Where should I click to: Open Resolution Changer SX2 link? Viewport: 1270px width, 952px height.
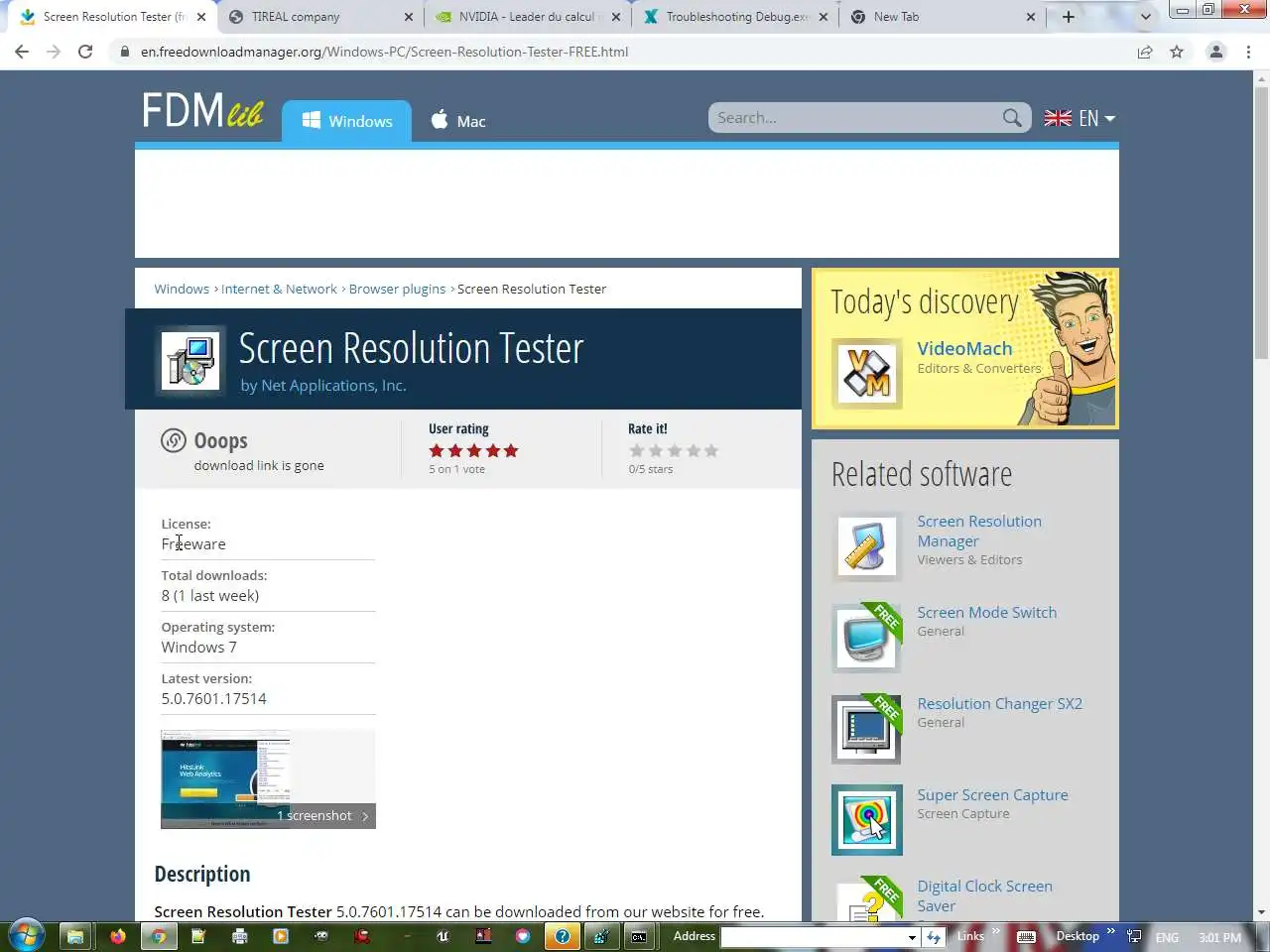[x=1000, y=703]
